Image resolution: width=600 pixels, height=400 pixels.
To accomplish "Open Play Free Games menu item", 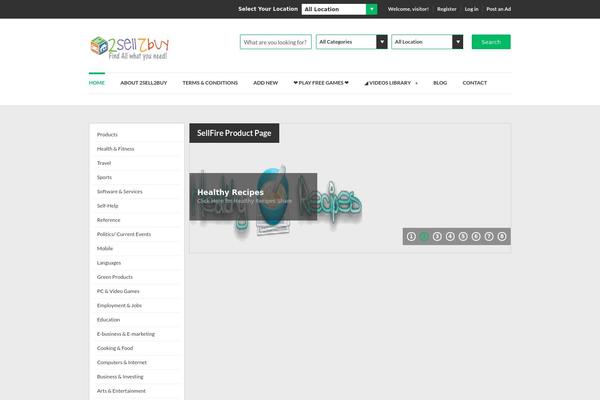I will click(x=321, y=83).
